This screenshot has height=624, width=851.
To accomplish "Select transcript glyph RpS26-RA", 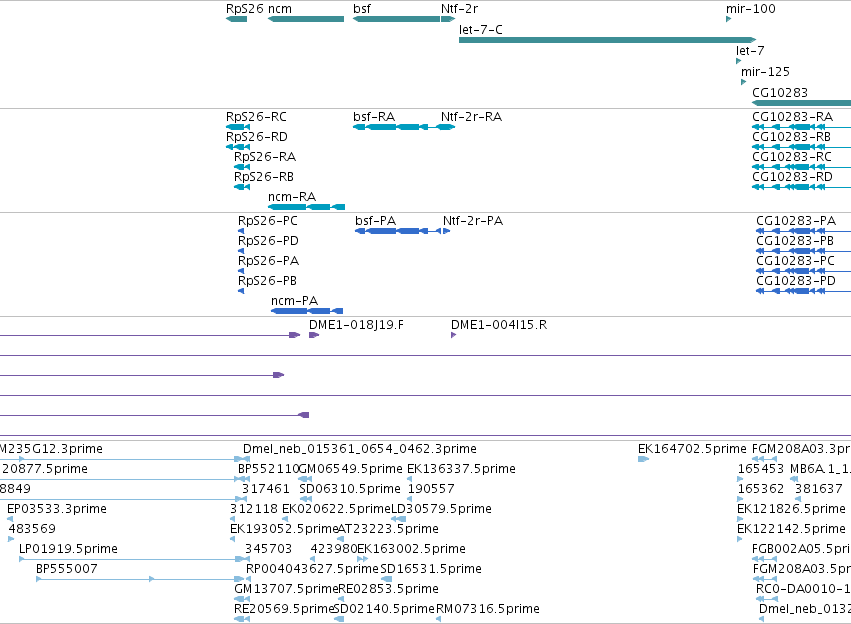I will click(242, 167).
